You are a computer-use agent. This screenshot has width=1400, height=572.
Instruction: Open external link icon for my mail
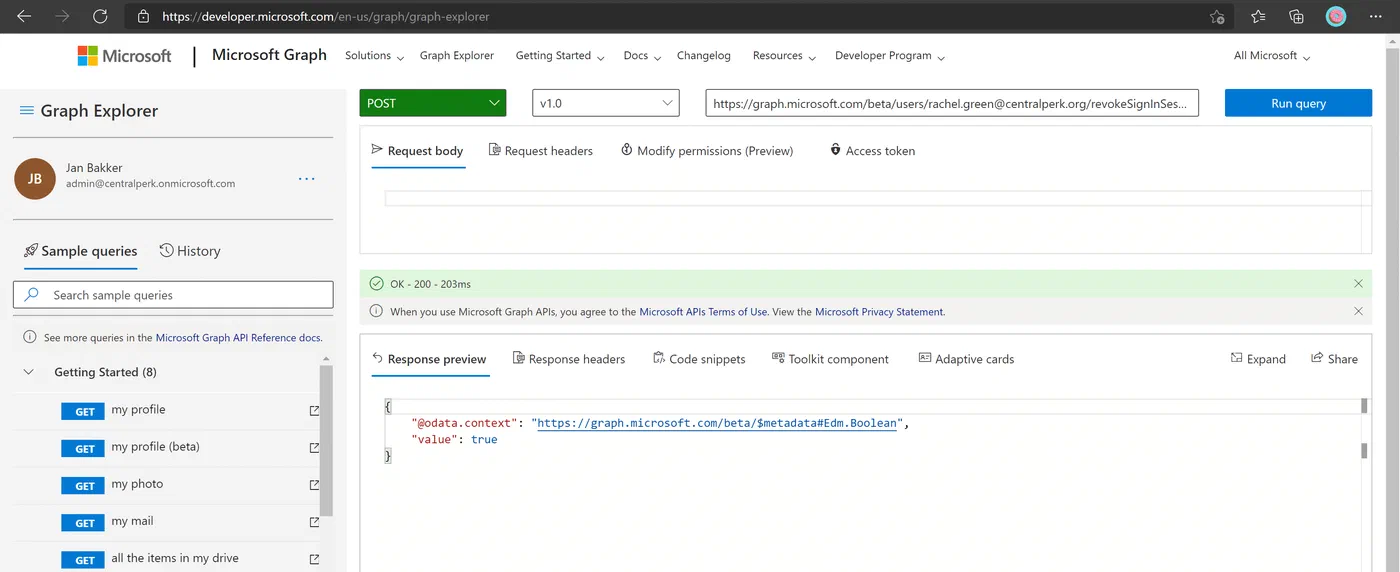pyautogui.click(x=314, y=522)
